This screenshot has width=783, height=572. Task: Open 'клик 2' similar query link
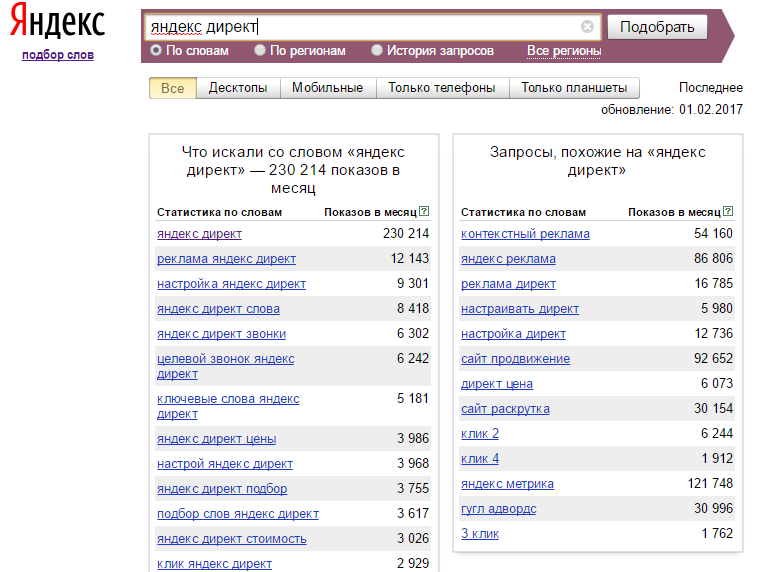pyautogui.click(x=480, y=434)
